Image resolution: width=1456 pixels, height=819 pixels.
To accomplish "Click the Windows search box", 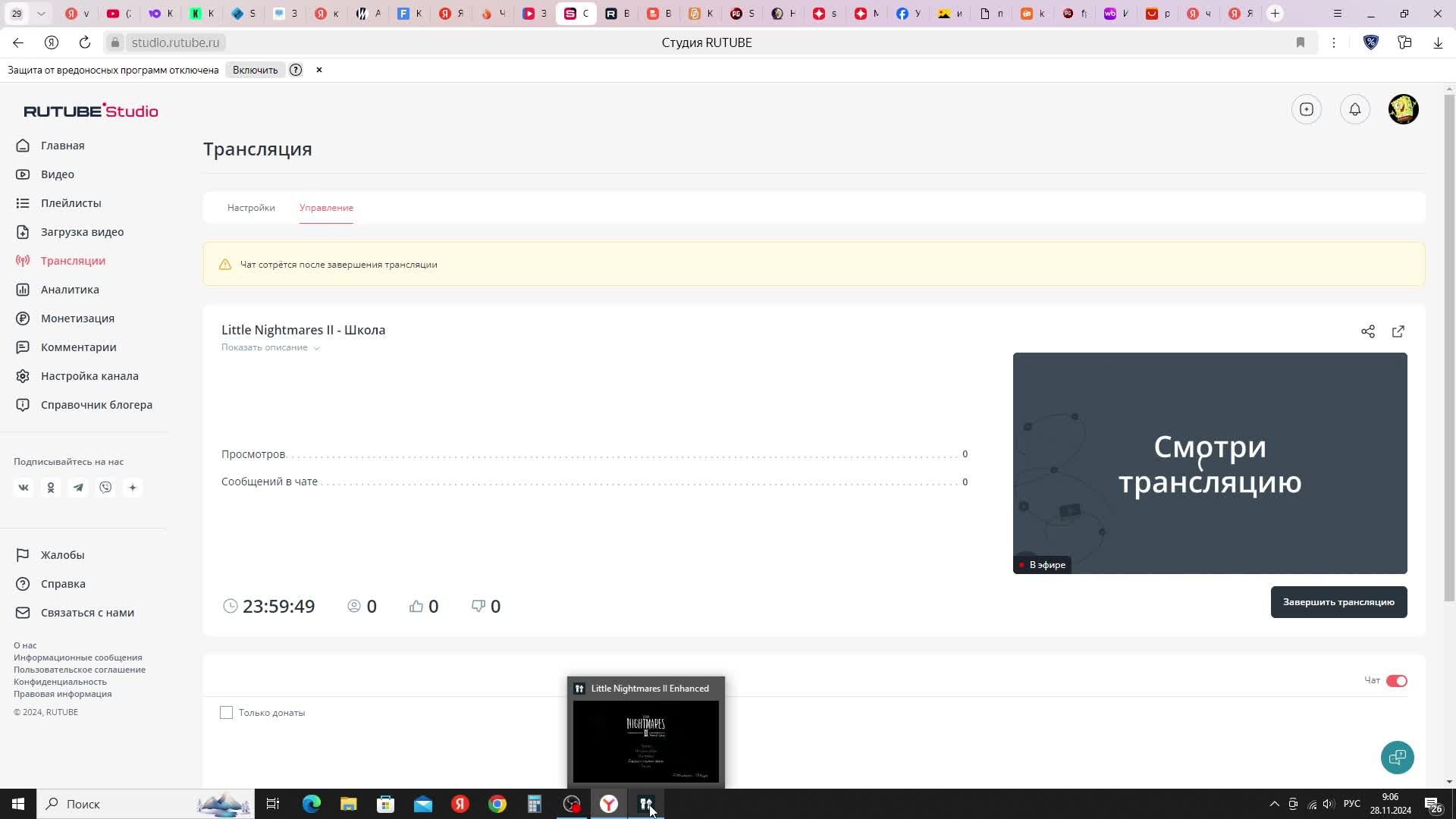I will click(x=144, y=804).
